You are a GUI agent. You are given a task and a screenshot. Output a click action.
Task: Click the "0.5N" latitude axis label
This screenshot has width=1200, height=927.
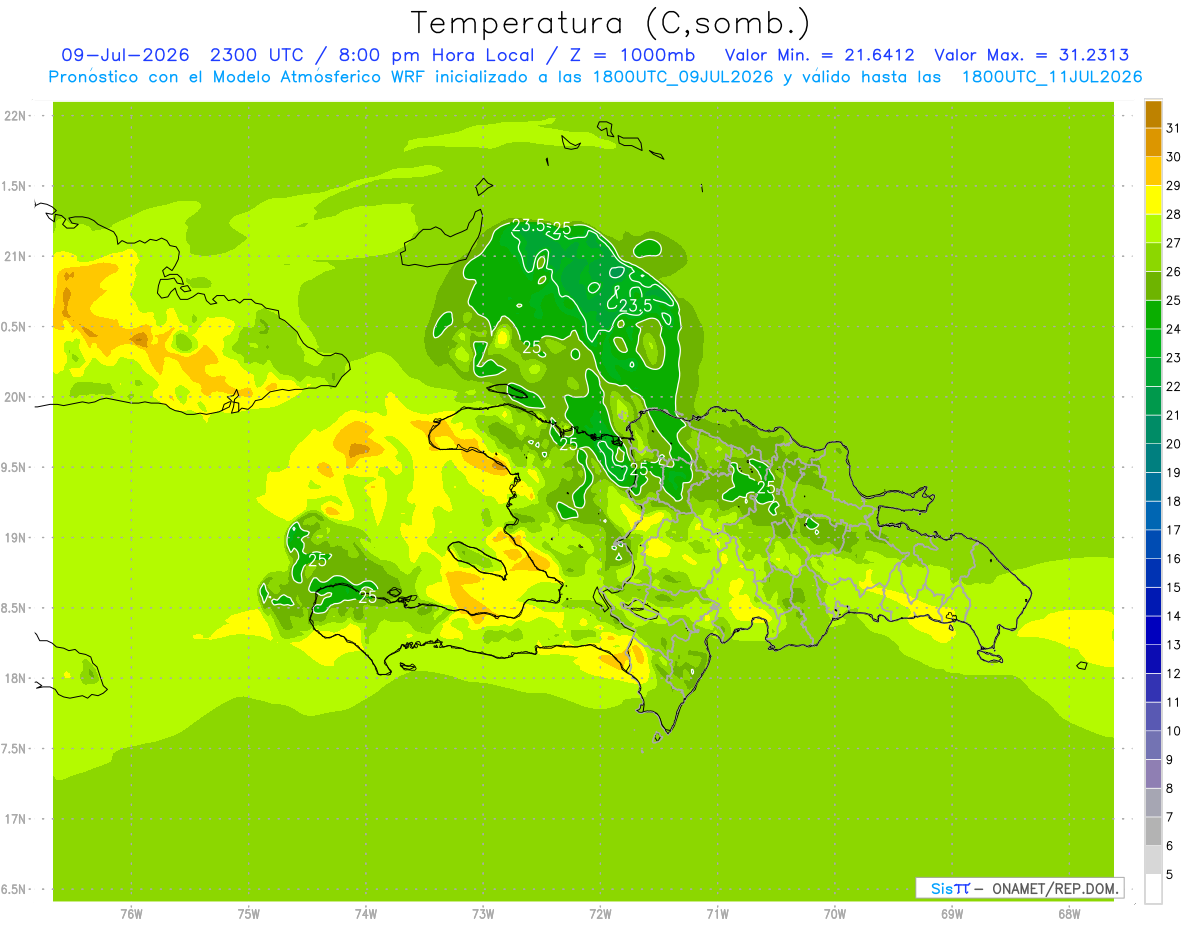tap(14, 327)
